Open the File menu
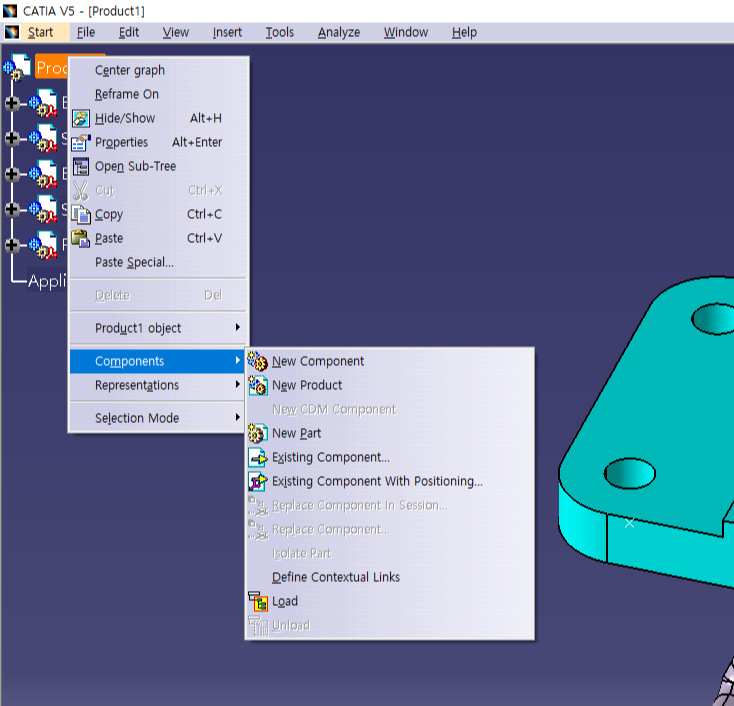734x706 pixels. click(86, 32)
